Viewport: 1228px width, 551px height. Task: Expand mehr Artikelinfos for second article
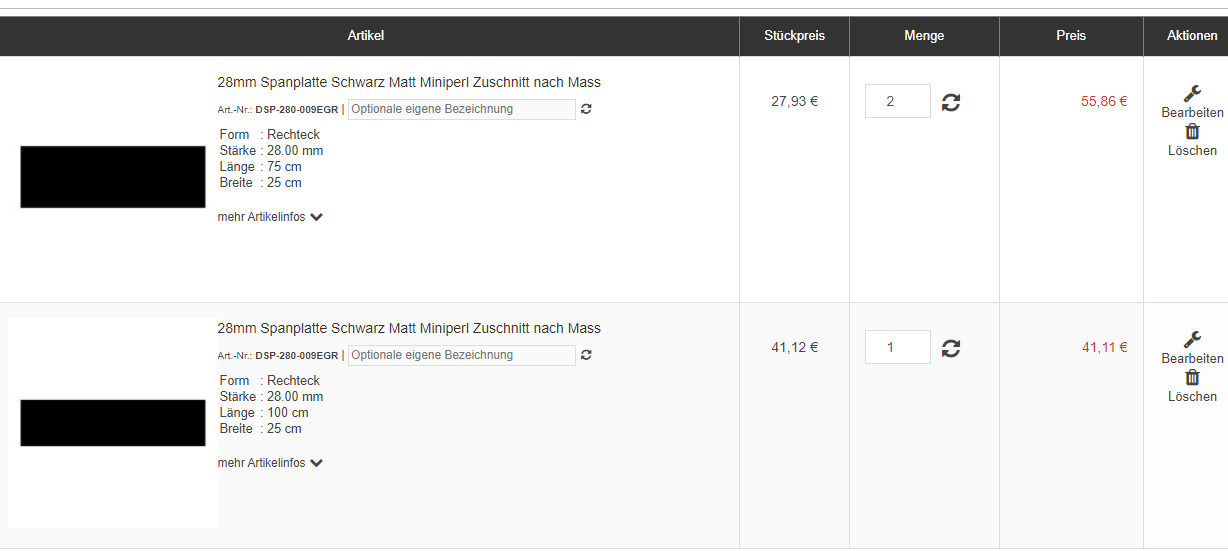pyautogui.click(x=270, y=463)
